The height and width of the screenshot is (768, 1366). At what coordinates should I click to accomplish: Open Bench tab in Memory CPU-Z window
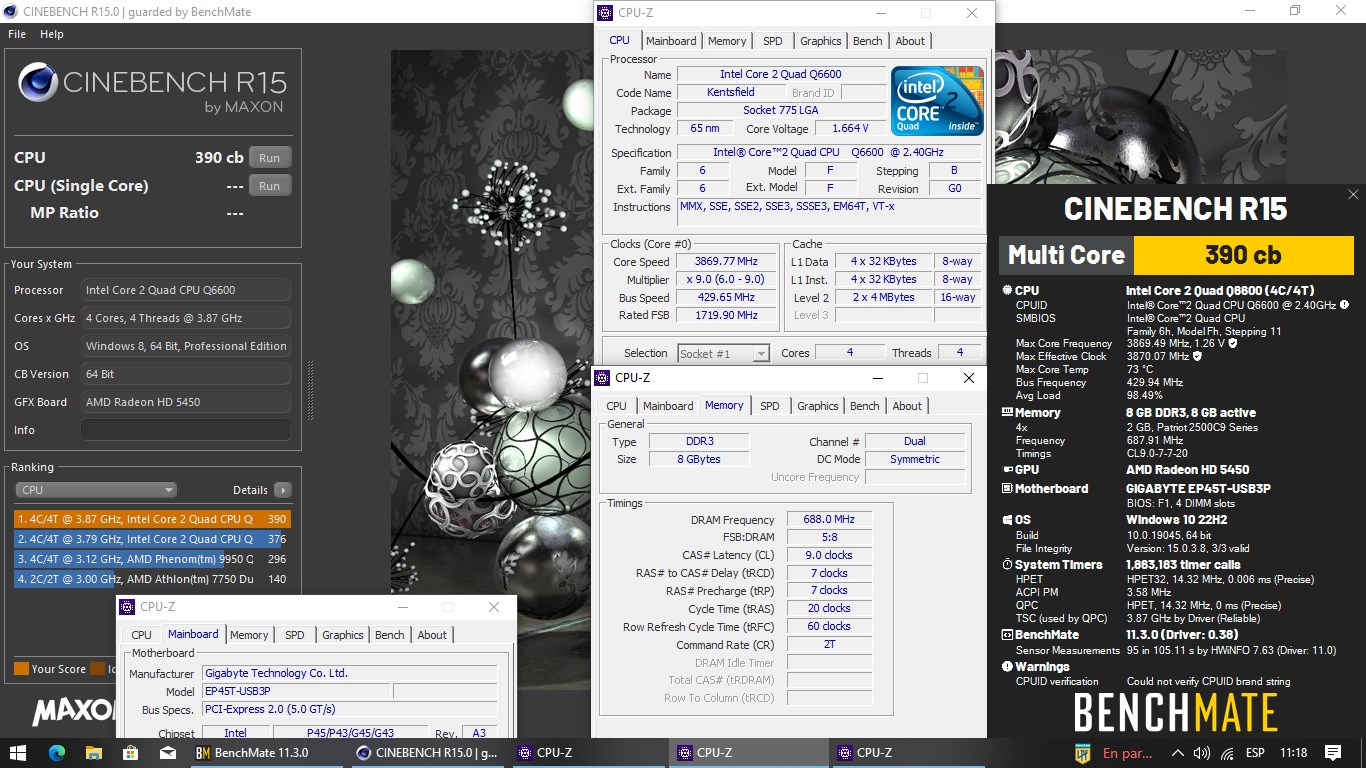(x=864, y=406)
